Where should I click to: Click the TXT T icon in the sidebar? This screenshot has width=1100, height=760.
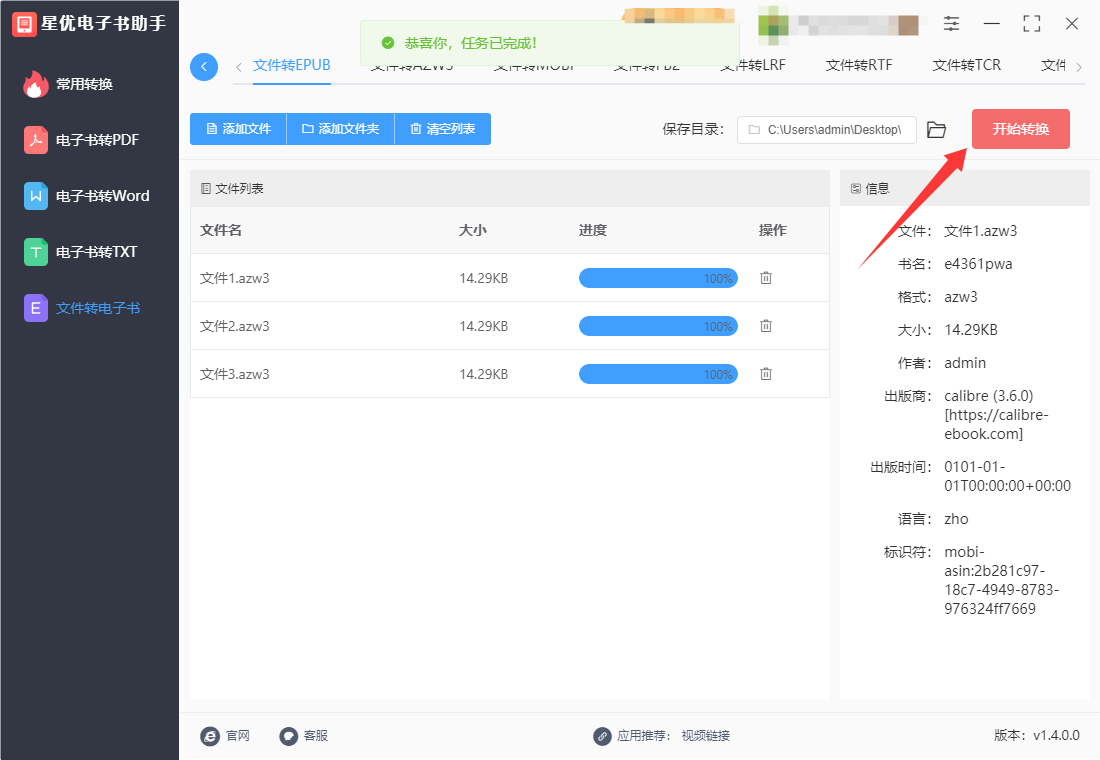point(36,252)
